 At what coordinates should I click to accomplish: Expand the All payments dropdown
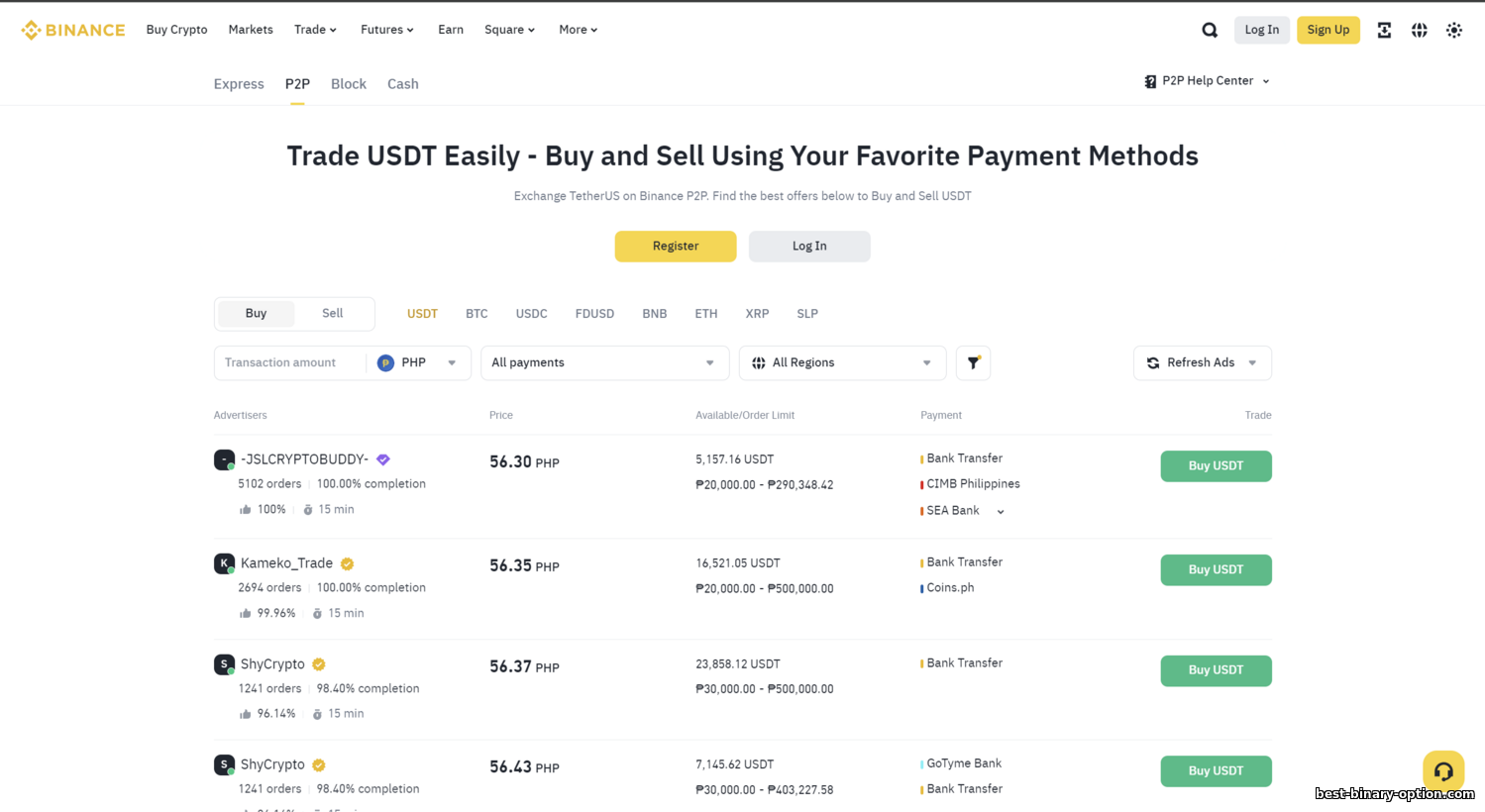[604, 362]
